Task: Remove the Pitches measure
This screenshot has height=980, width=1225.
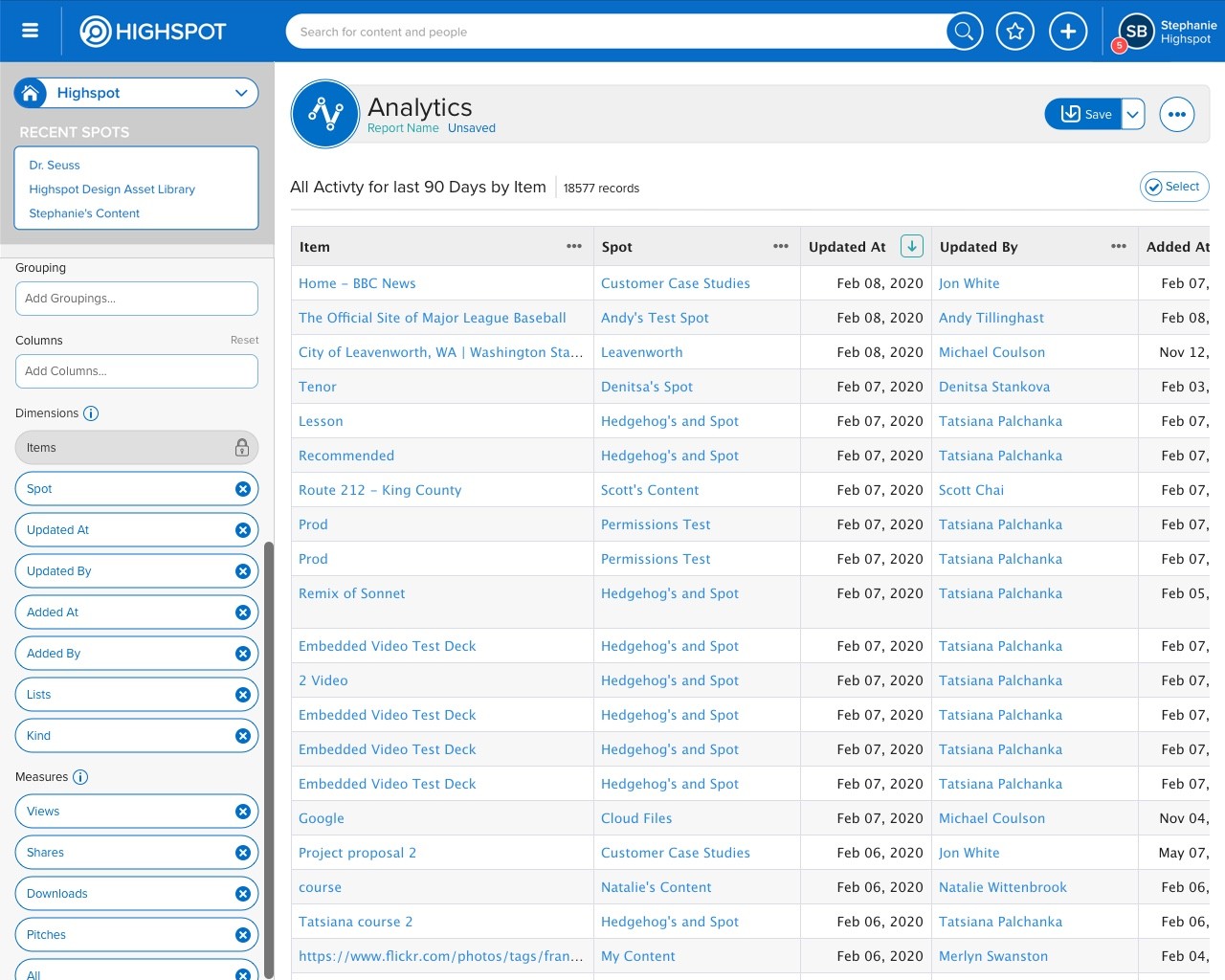Action: click(243, 935)
